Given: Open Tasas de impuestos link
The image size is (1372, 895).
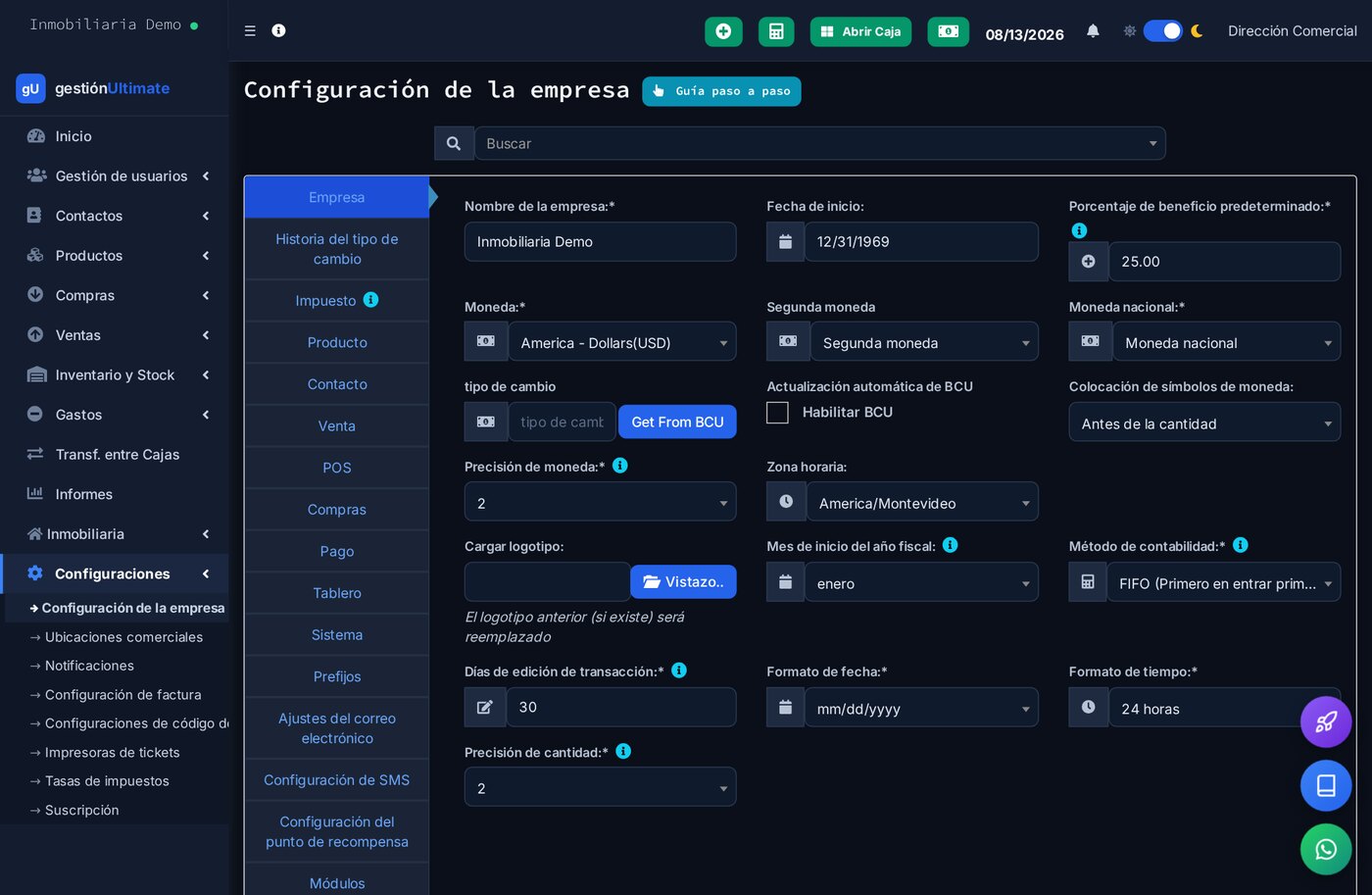Looking at the screenshot, I should pyautogui.click(x=107, y=781).
